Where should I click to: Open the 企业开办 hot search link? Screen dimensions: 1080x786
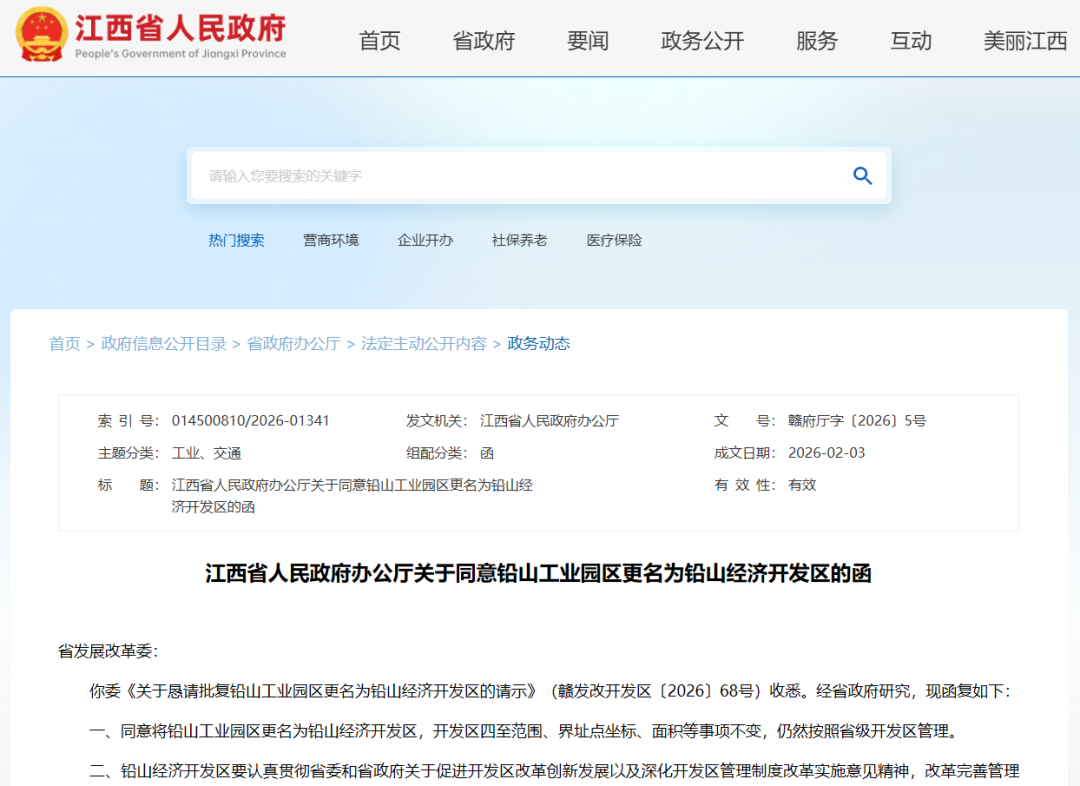tap(425, 240)
